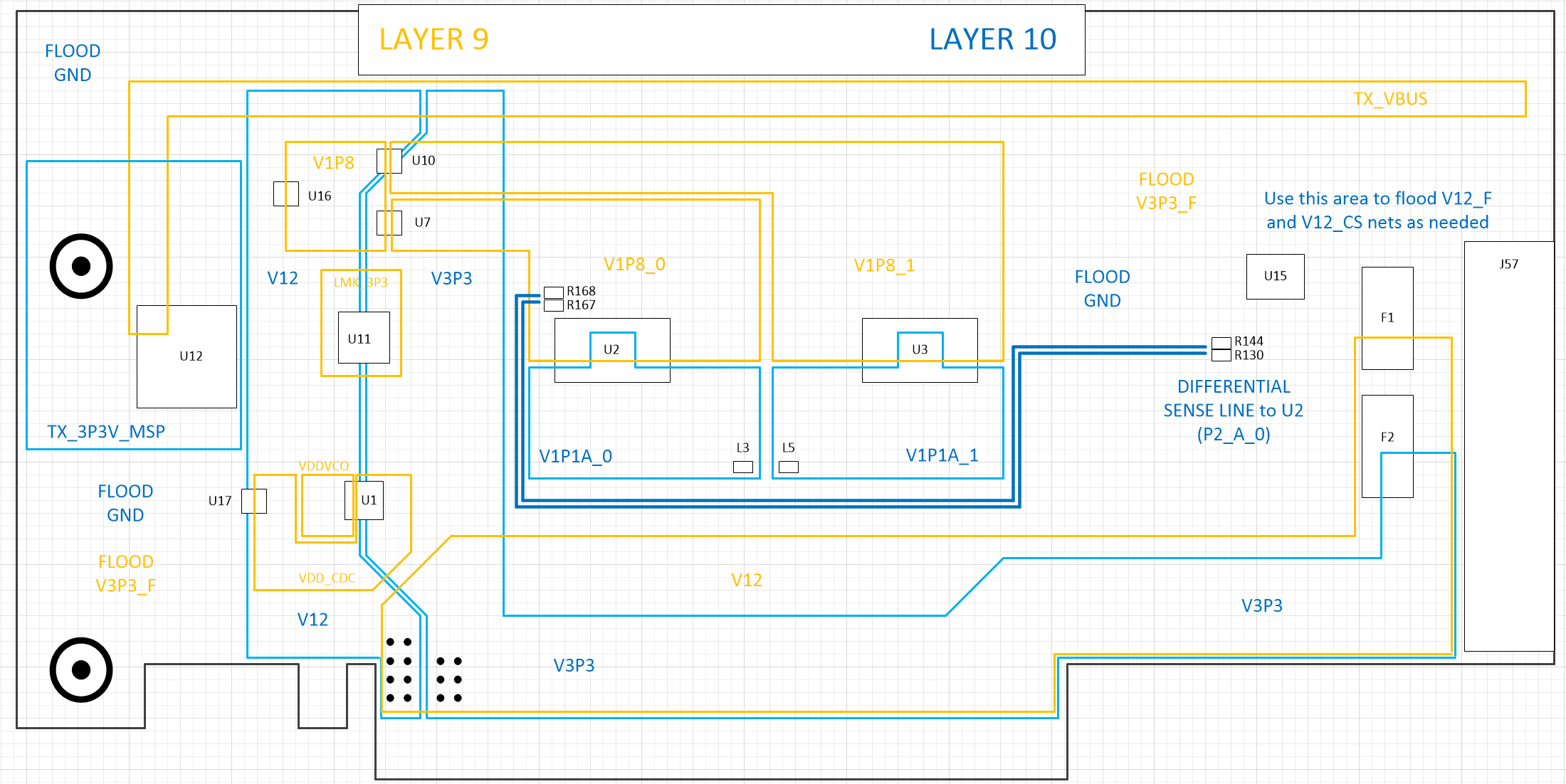Image resolution: width=1566 pixels, height=784 pixels.
Task: Select the TX_3P3V_MSP region label
Action: pyautogui.click(x=106, y=432)
